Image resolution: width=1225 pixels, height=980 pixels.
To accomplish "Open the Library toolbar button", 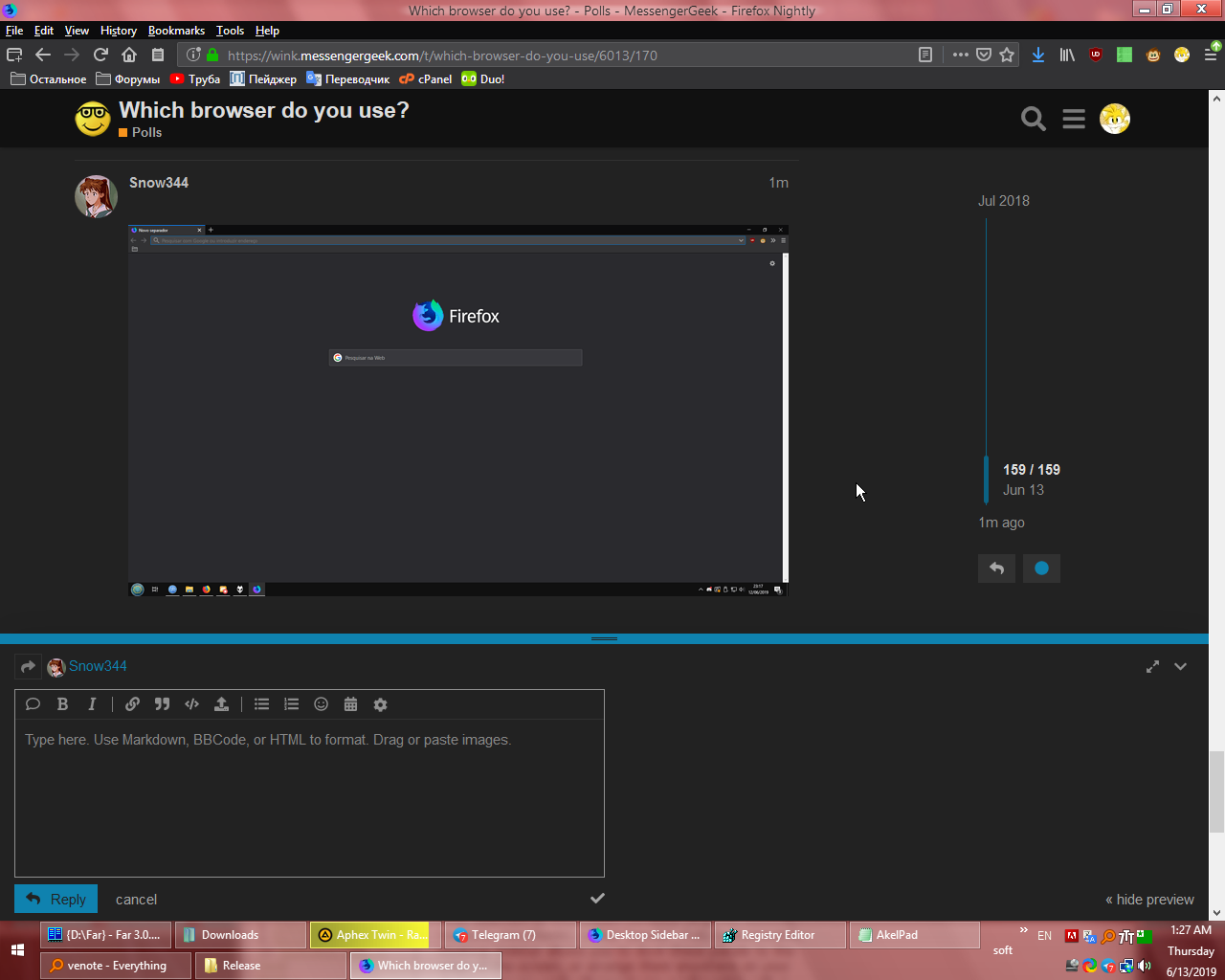I will point(1067,56).
